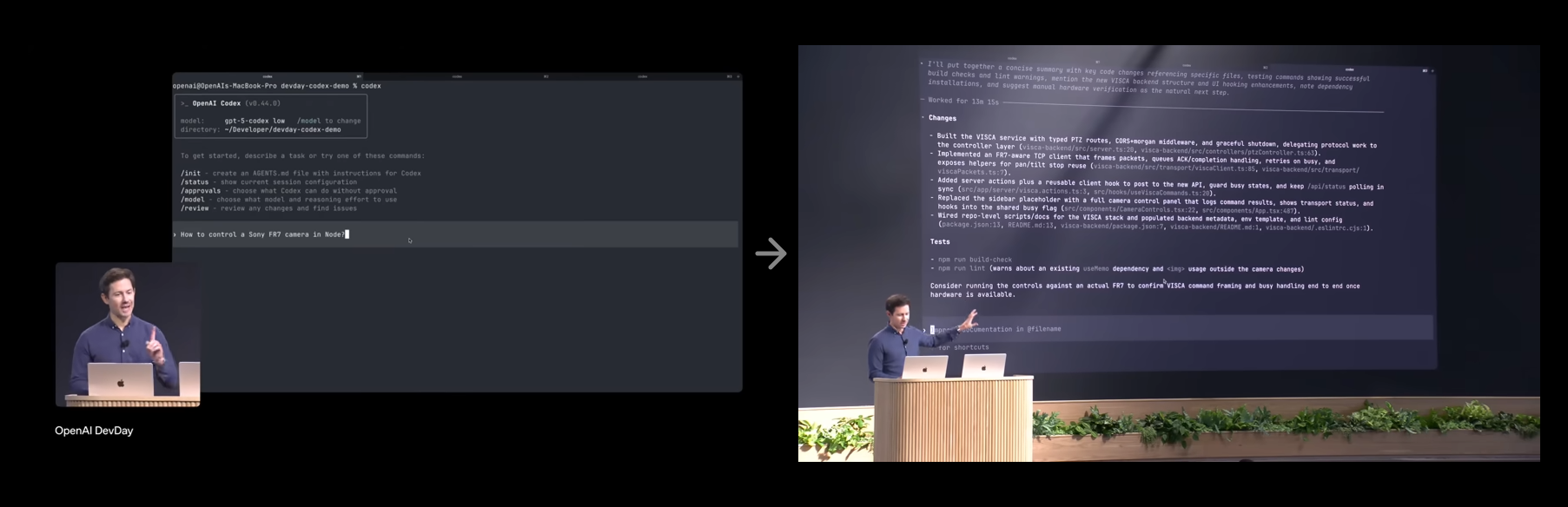Screen dimensions: 1568x507
Task: Click the 'npm run lint' line
Action: 1117,269
